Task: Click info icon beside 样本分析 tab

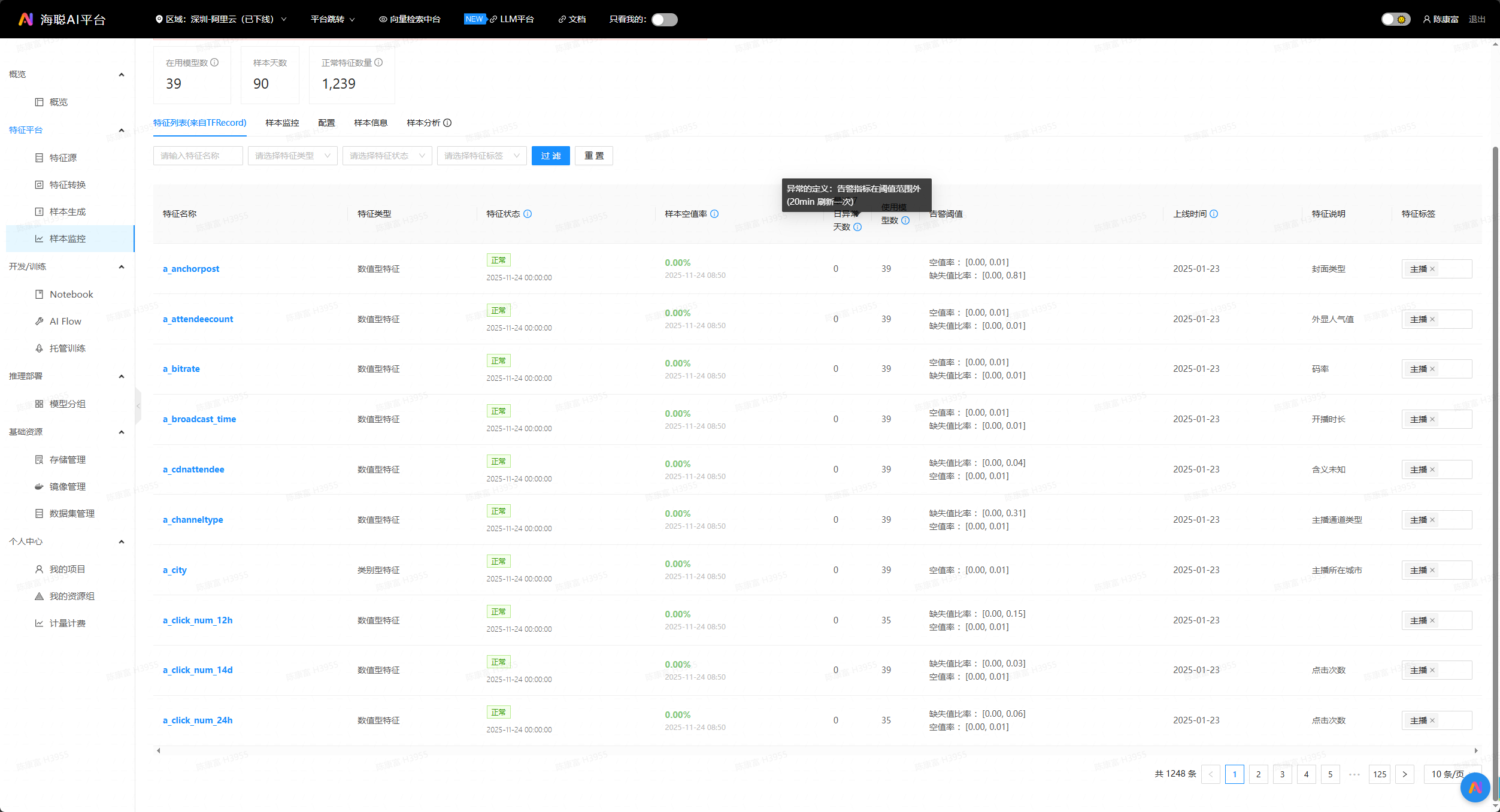Action: coord(447,123)
